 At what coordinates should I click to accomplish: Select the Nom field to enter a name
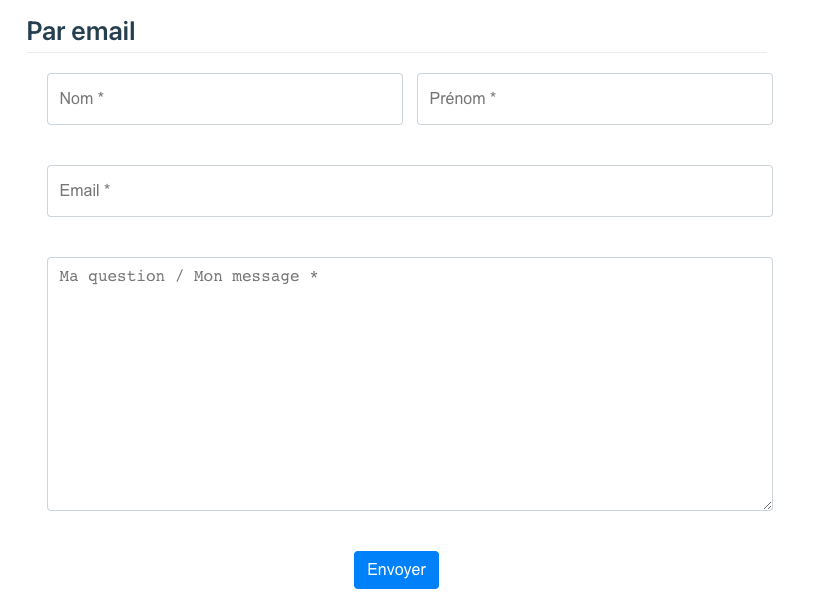click(x=225, y=99)
